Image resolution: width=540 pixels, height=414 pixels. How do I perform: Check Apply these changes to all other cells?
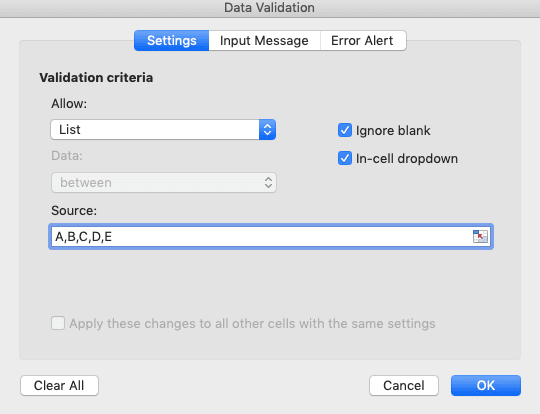tap(58, 323)
